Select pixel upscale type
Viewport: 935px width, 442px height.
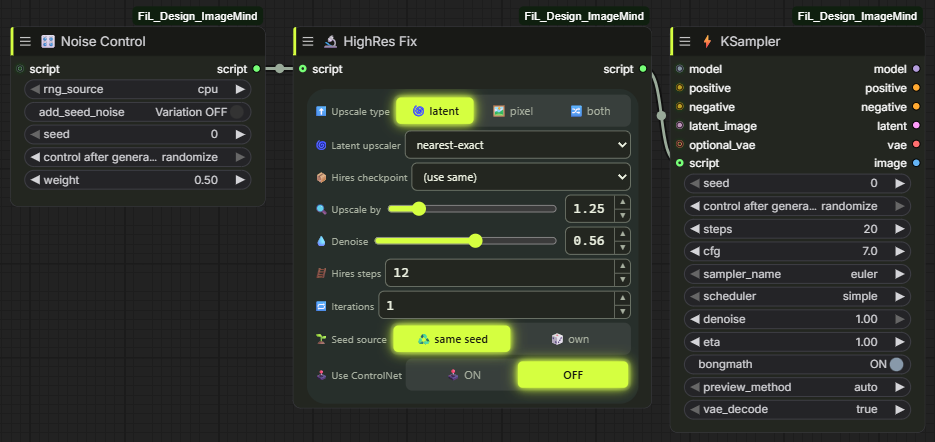[512, 111]
